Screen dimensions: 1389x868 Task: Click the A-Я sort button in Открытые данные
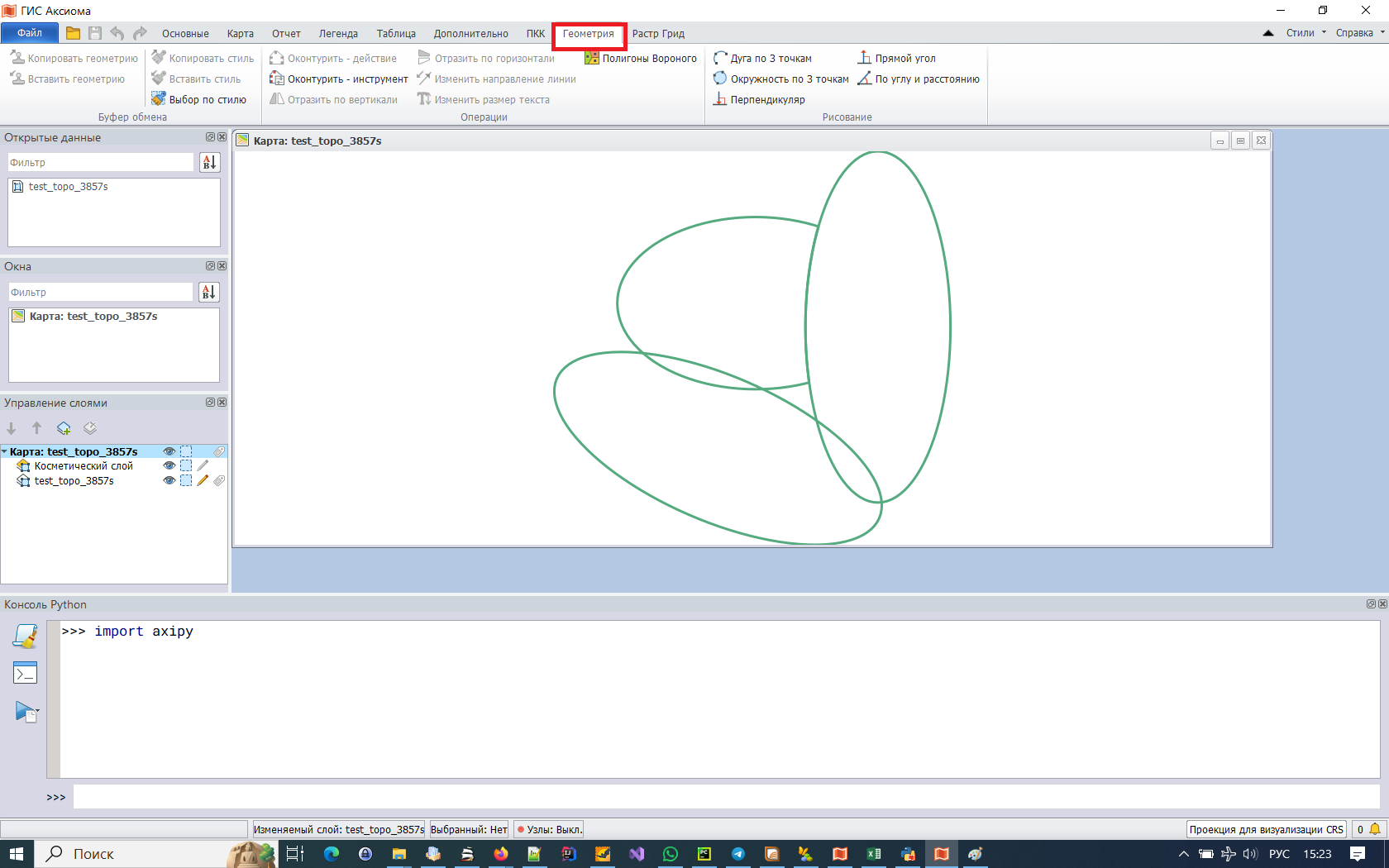208,162
